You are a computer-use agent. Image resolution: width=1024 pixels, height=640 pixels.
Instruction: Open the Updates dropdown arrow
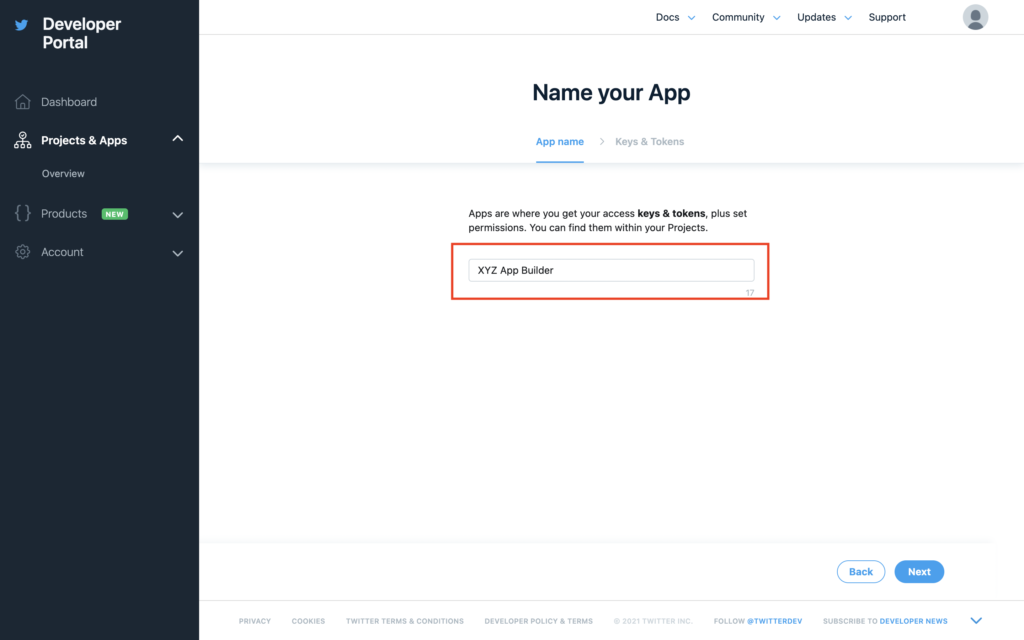point(848,18)
